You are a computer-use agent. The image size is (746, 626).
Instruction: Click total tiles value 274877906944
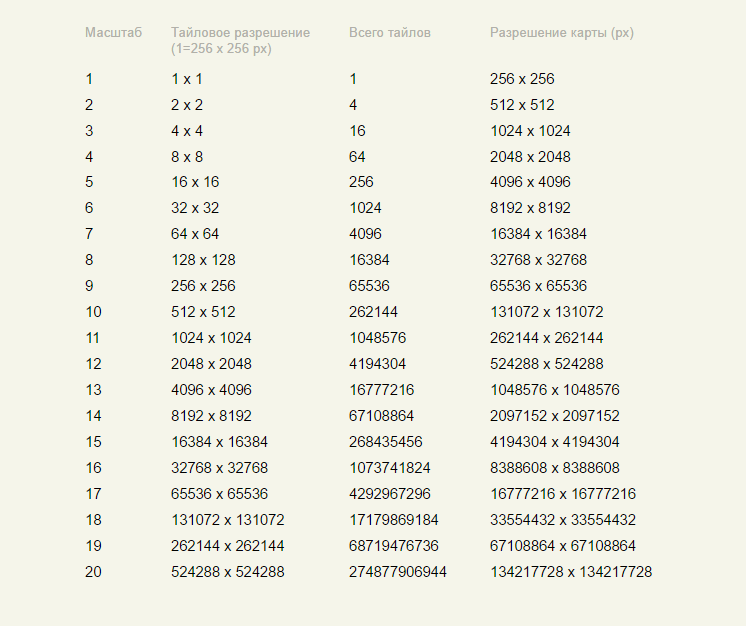coord(397,572)
